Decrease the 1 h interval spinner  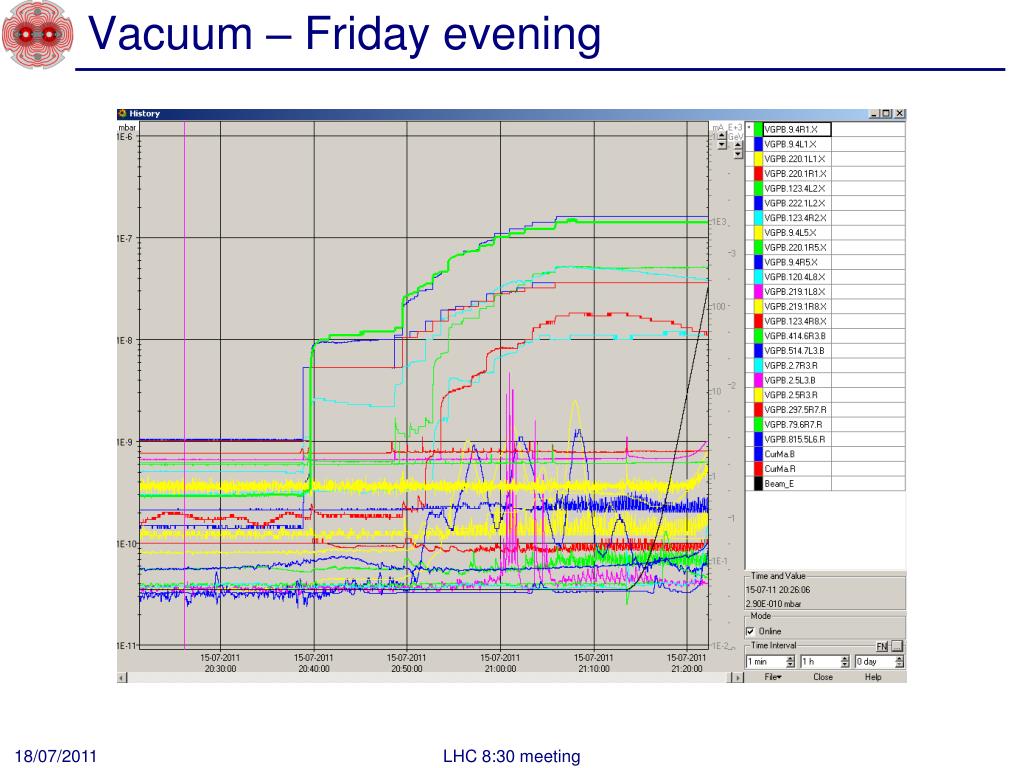click(x=845, y=665)
